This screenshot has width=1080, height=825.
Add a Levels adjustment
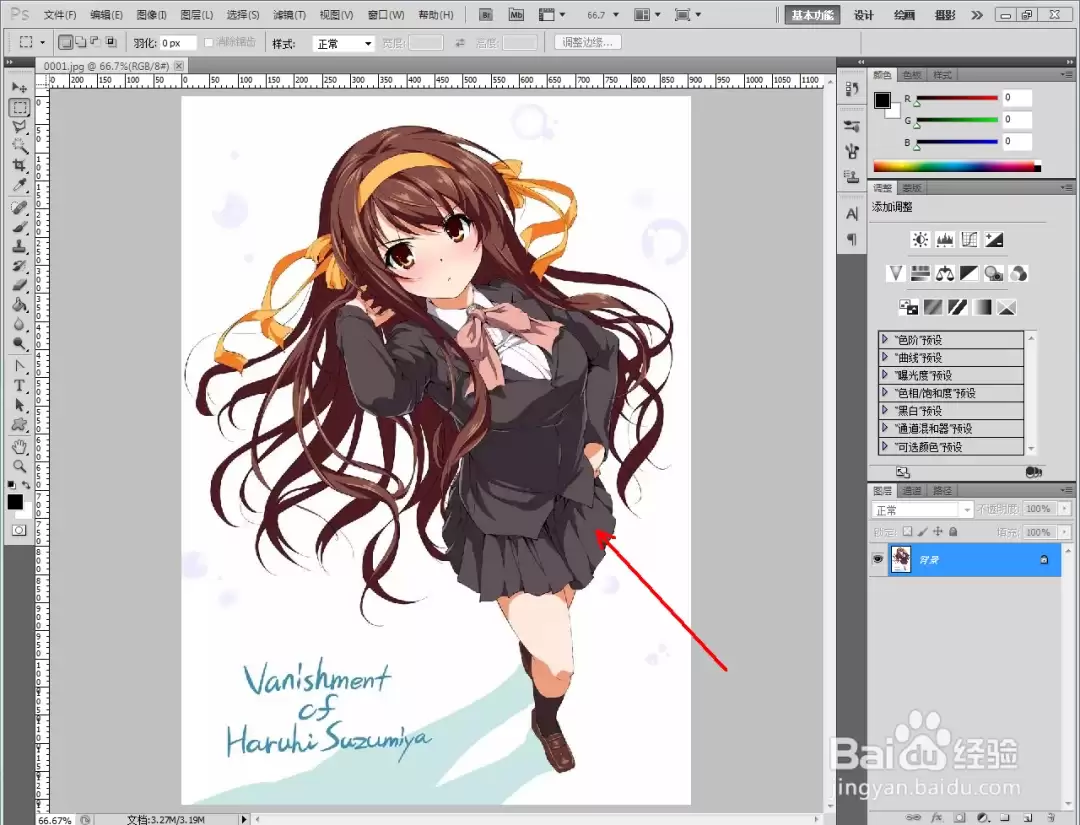pyautogui.click(x=944, y=239)
